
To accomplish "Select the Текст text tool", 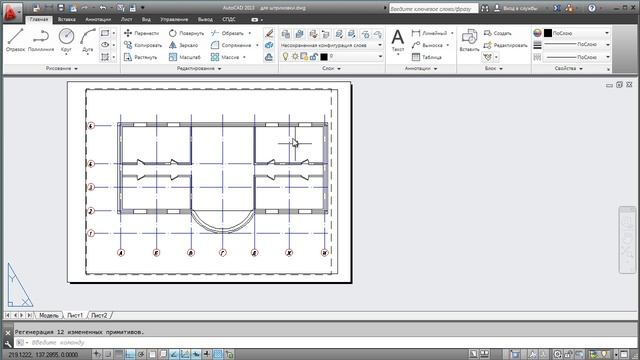I will 398,41.
